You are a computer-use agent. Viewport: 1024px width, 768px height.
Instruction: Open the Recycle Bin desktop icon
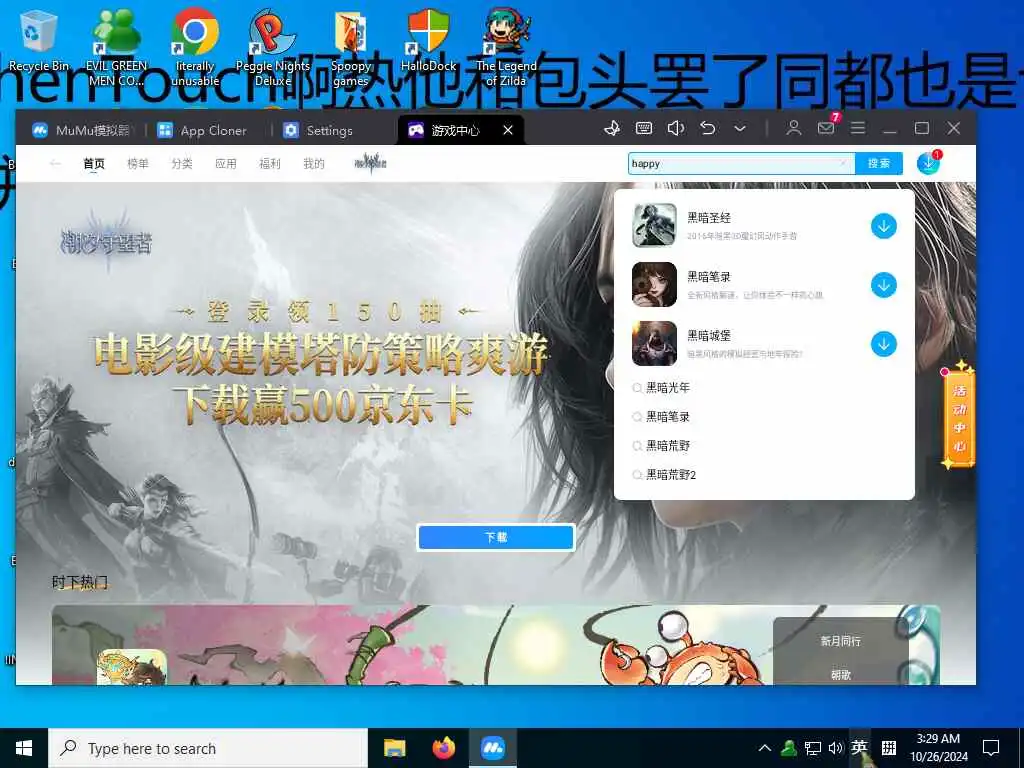click(39, 40)
